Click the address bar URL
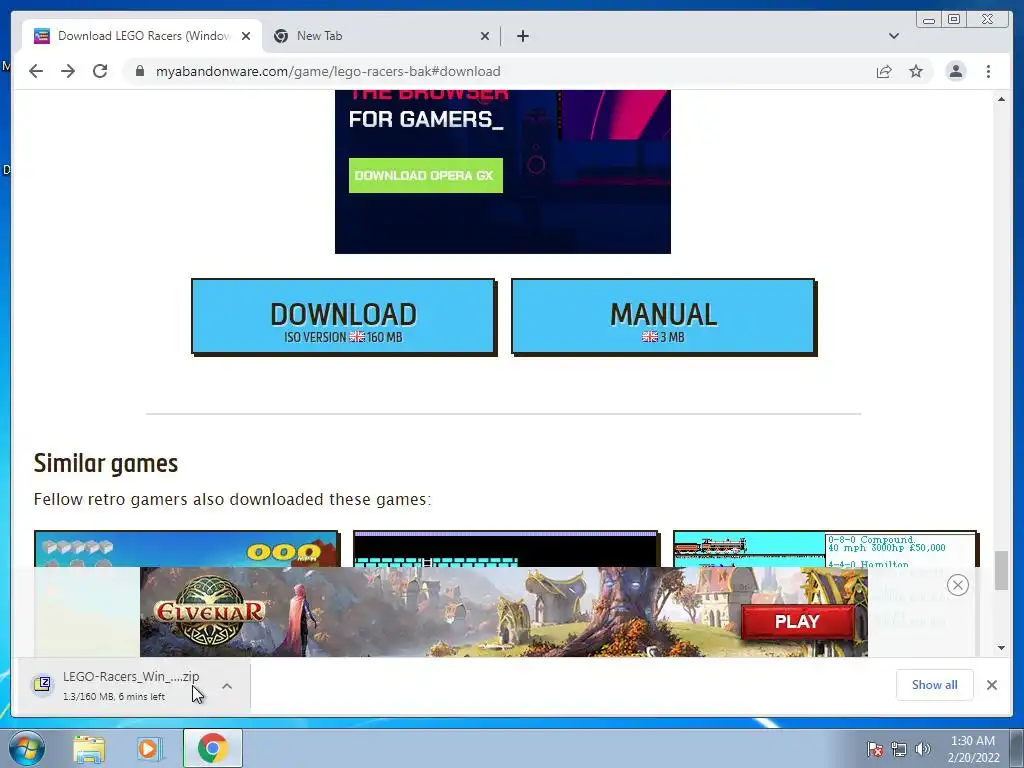This screenshot has height=768, width=1024. [328, 71]
